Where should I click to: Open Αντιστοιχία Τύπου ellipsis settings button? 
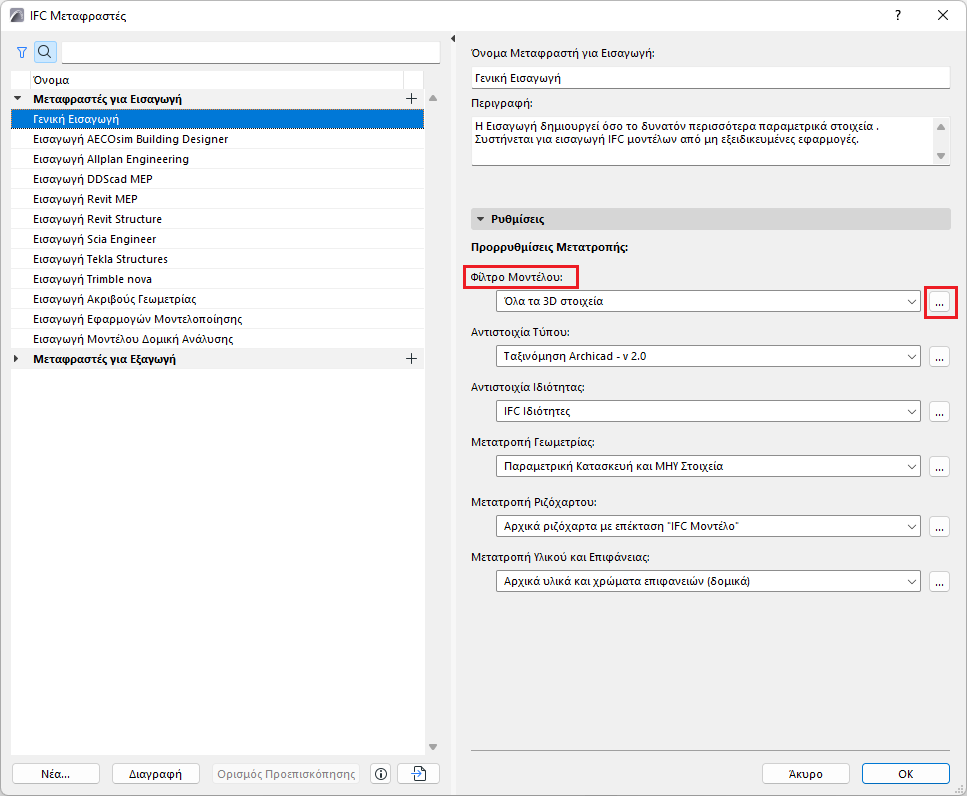[939, 356]
